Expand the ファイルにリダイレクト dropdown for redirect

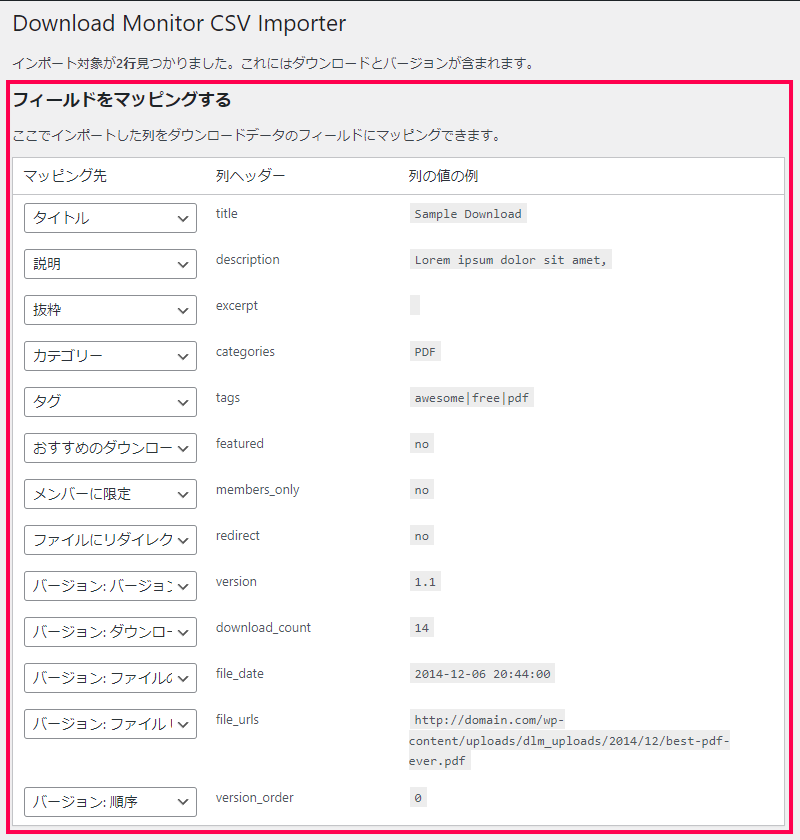coord(110,540)
